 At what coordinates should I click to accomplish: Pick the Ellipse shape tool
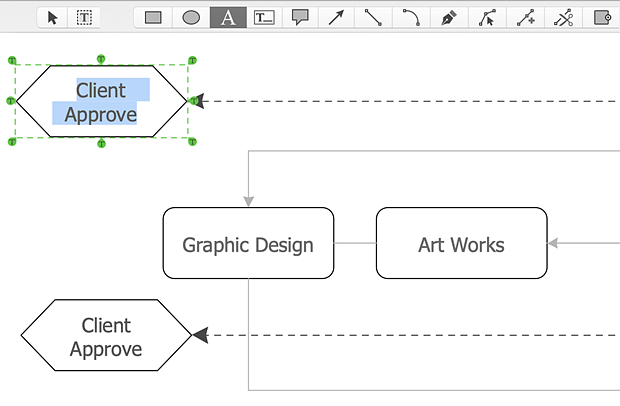(x=190, y=17)
